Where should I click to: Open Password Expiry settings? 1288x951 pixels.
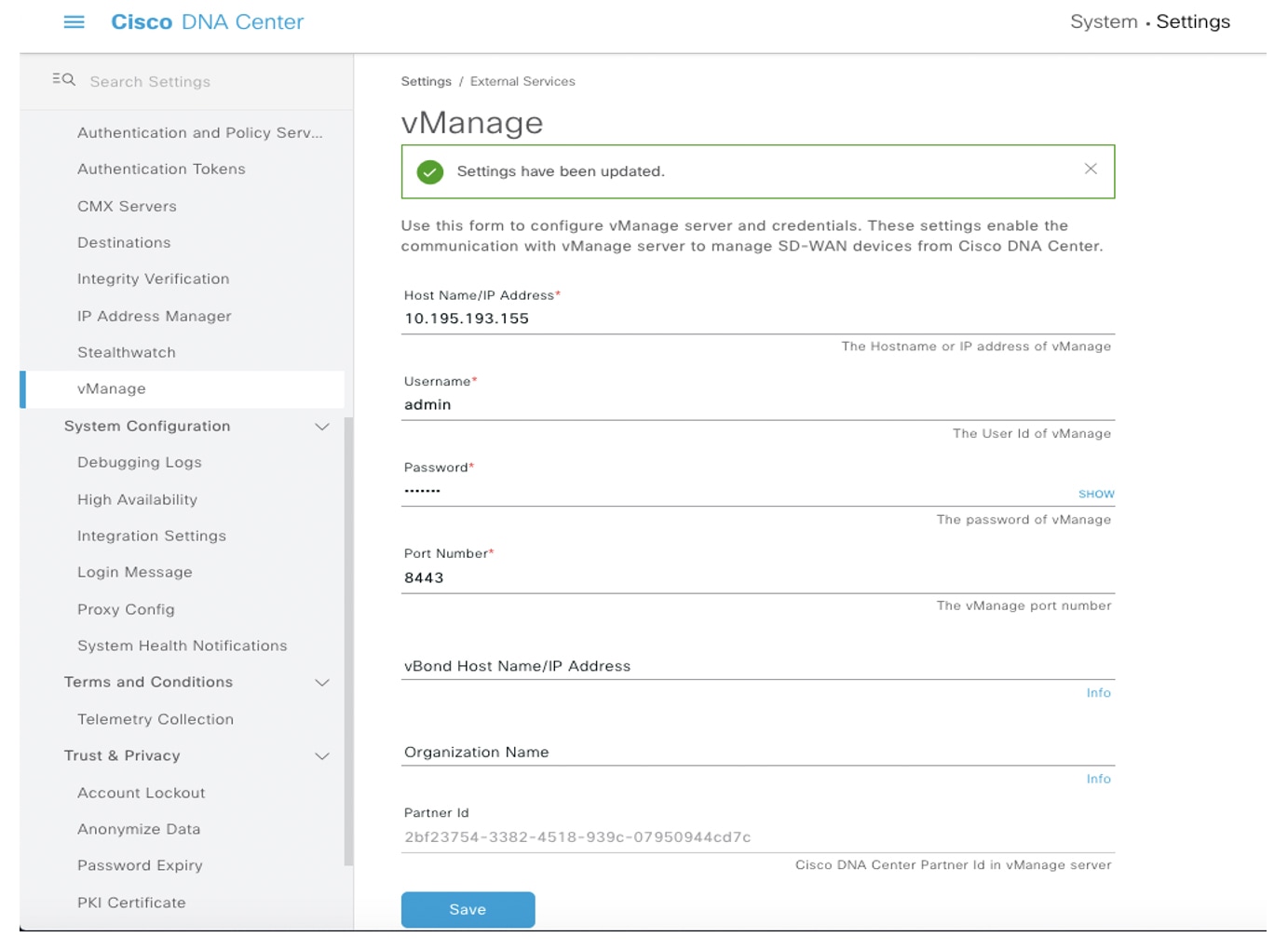(x=140, y=865)
